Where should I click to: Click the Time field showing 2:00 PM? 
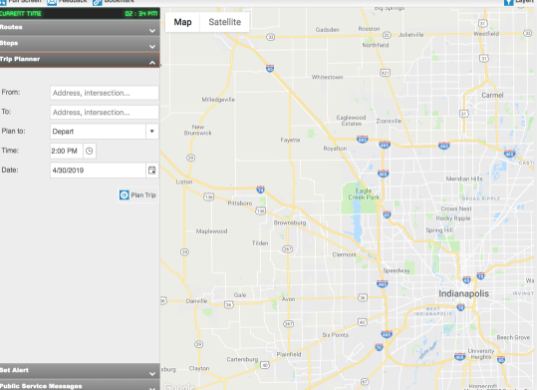click(x=66, y=151)
